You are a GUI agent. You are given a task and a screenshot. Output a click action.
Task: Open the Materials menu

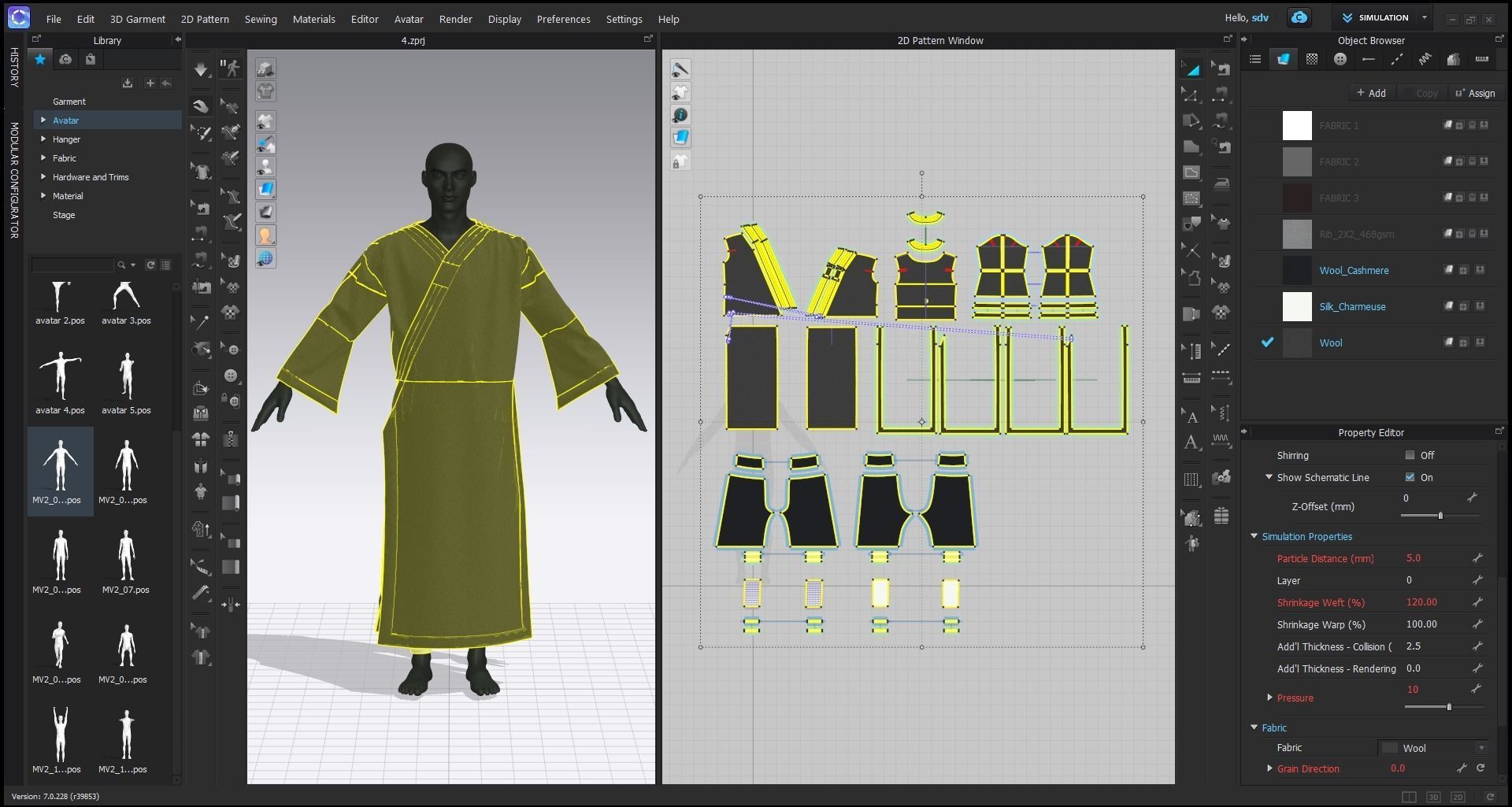[313, 19]
